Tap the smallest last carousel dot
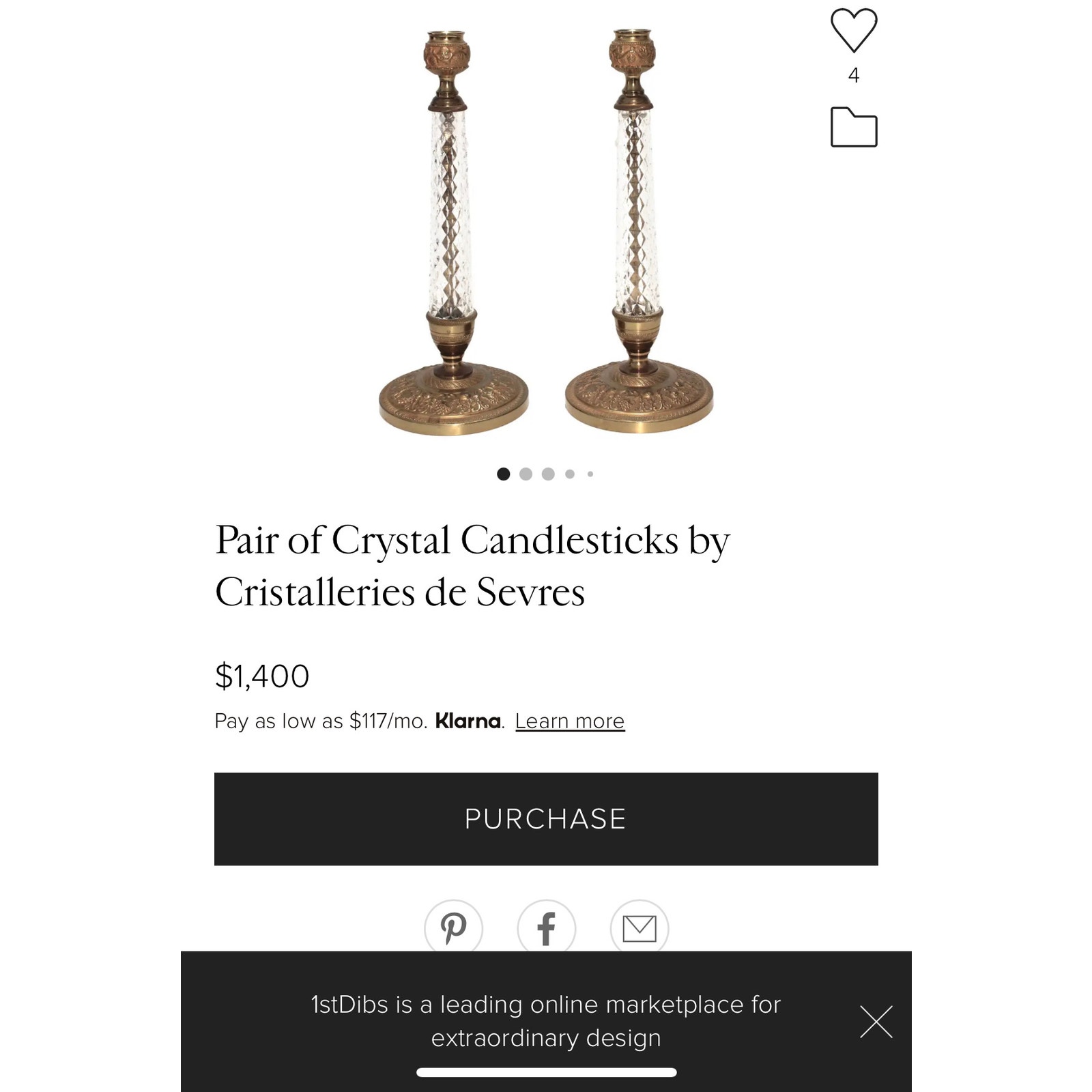Viewport: 1092px width, 1092px height. [590, 474]
